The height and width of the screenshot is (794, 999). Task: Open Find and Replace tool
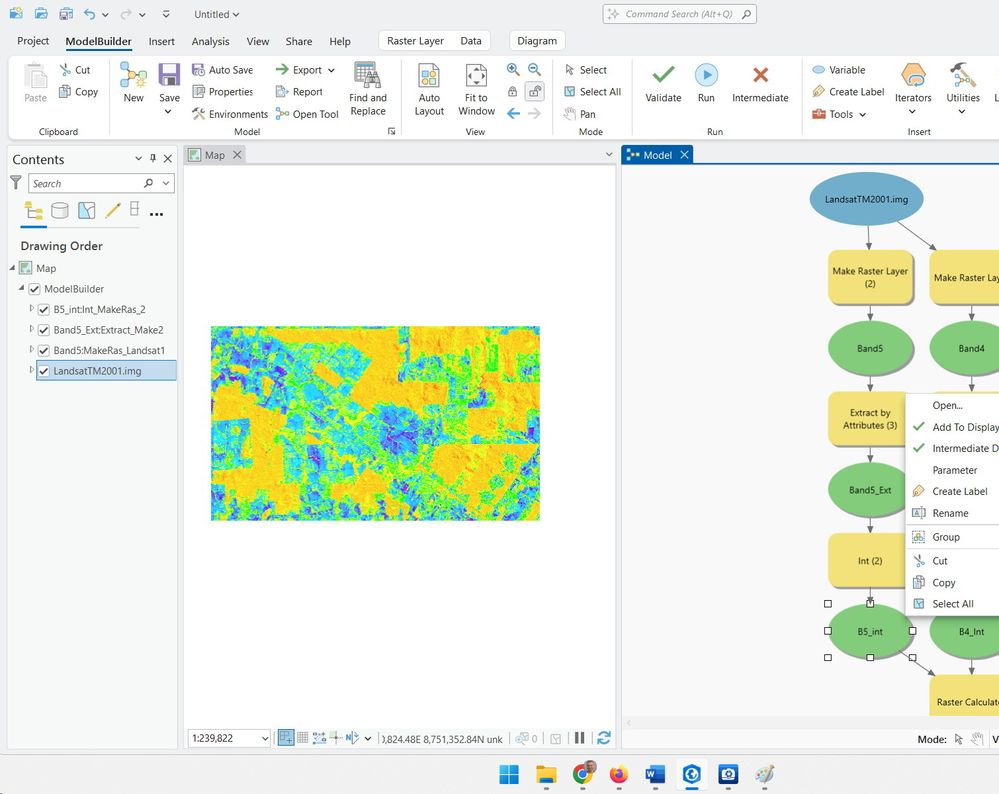pos(367,78)
